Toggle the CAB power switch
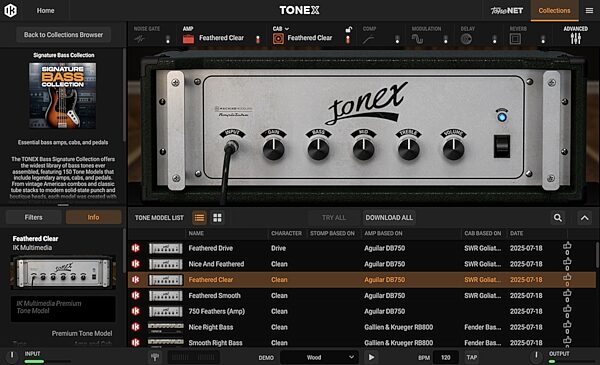Image resolution: width=600 pixels, height=365 pixels. point(348,39)
